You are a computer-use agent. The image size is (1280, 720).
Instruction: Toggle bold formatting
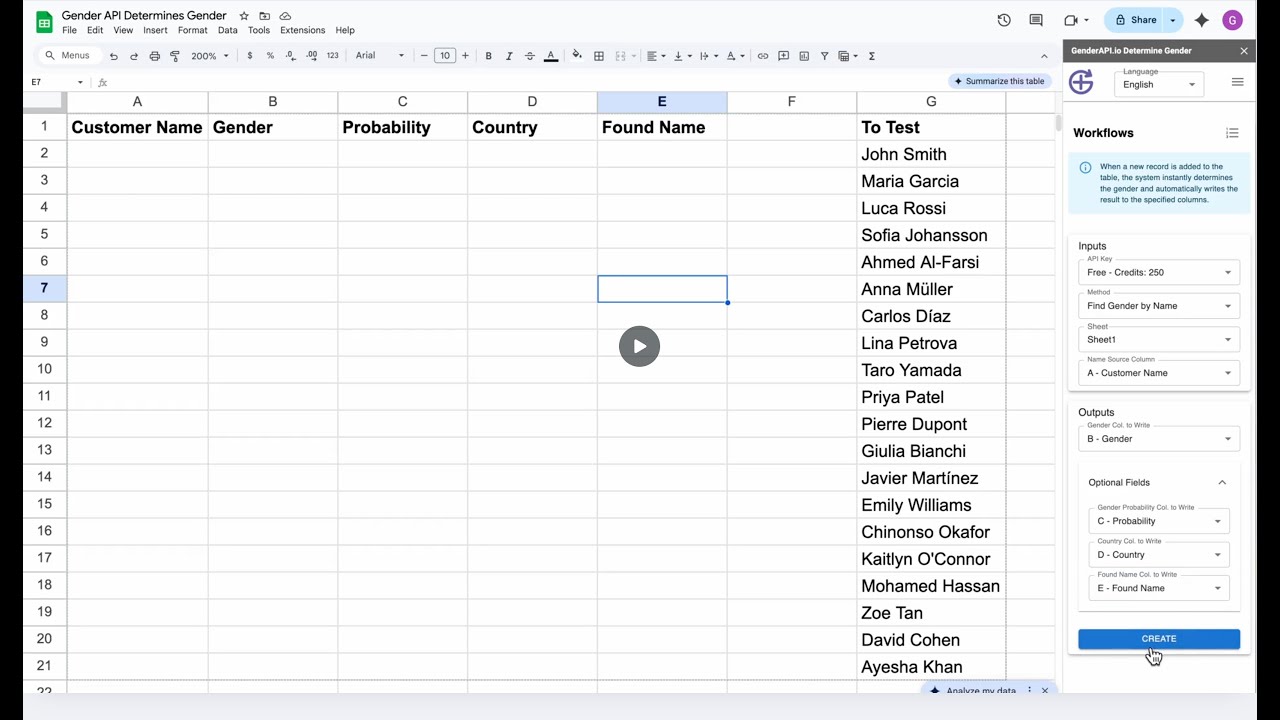point(488,56)
